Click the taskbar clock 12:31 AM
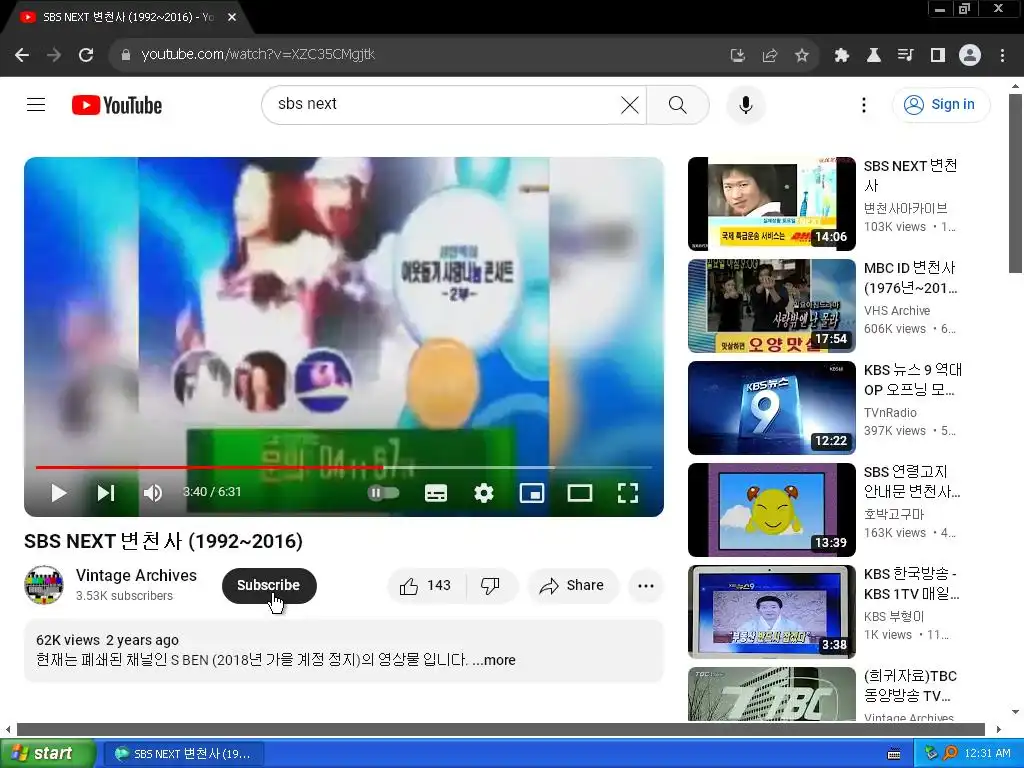 987,754
